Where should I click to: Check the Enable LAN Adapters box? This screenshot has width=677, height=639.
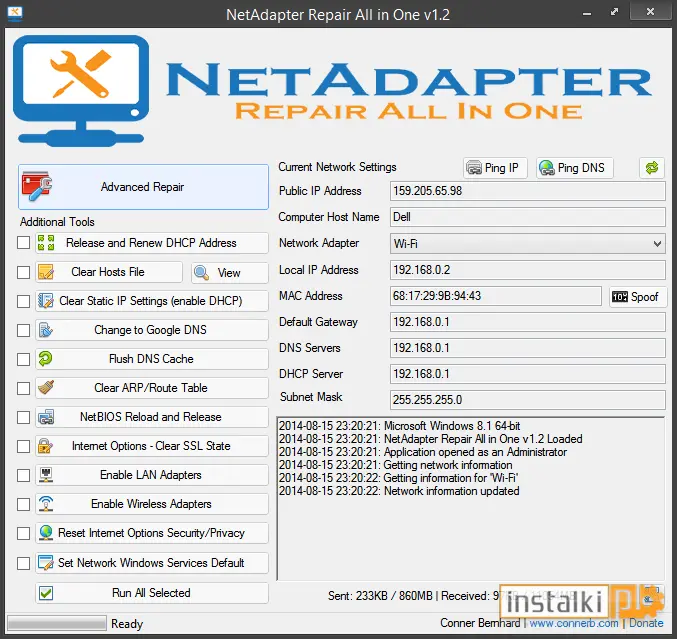click(23, 475)
